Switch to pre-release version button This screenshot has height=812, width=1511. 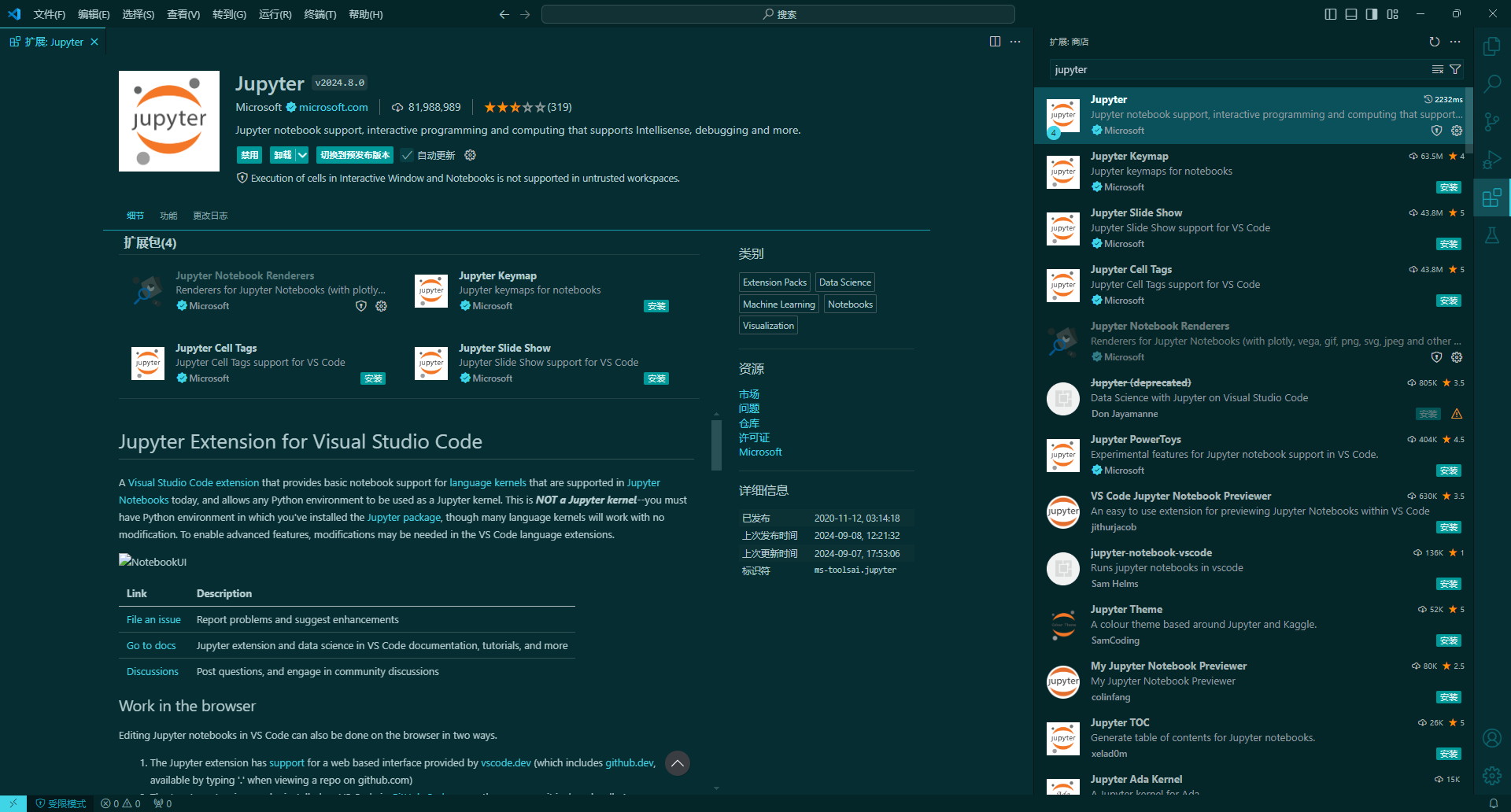(x=355, y=155)
